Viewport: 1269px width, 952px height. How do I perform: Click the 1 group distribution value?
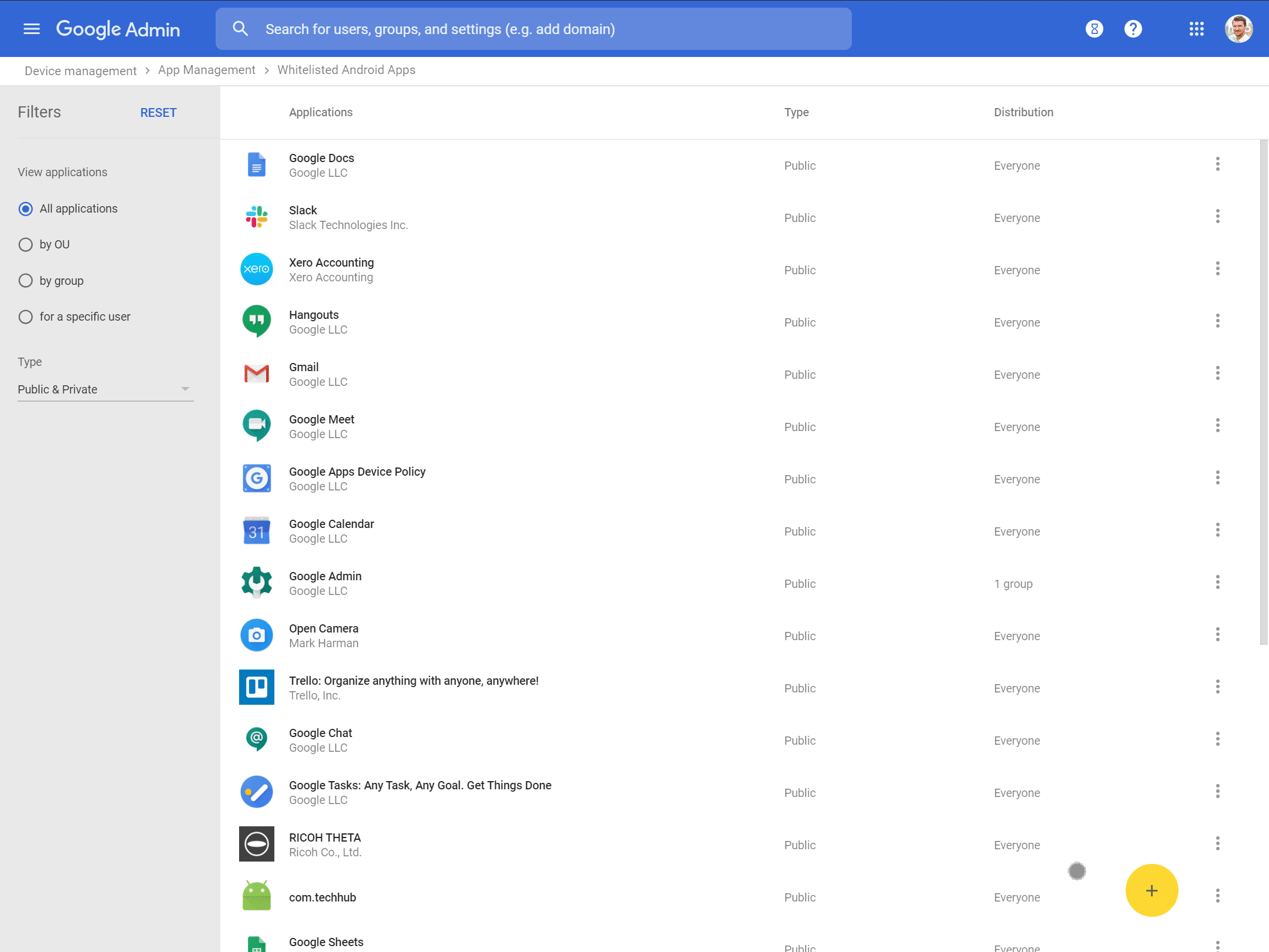click(x=1013, y=584)
